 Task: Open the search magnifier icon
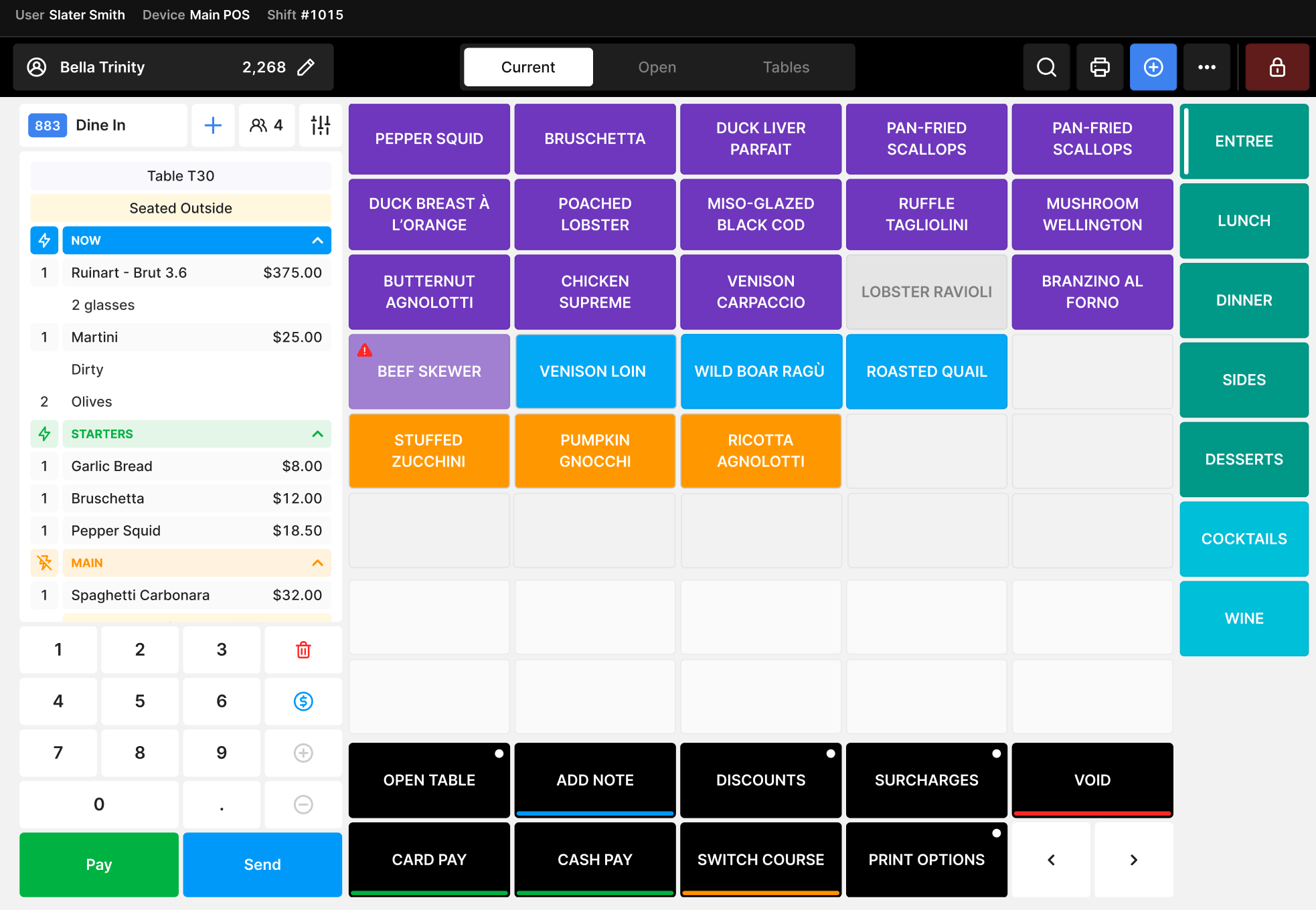1046,67
